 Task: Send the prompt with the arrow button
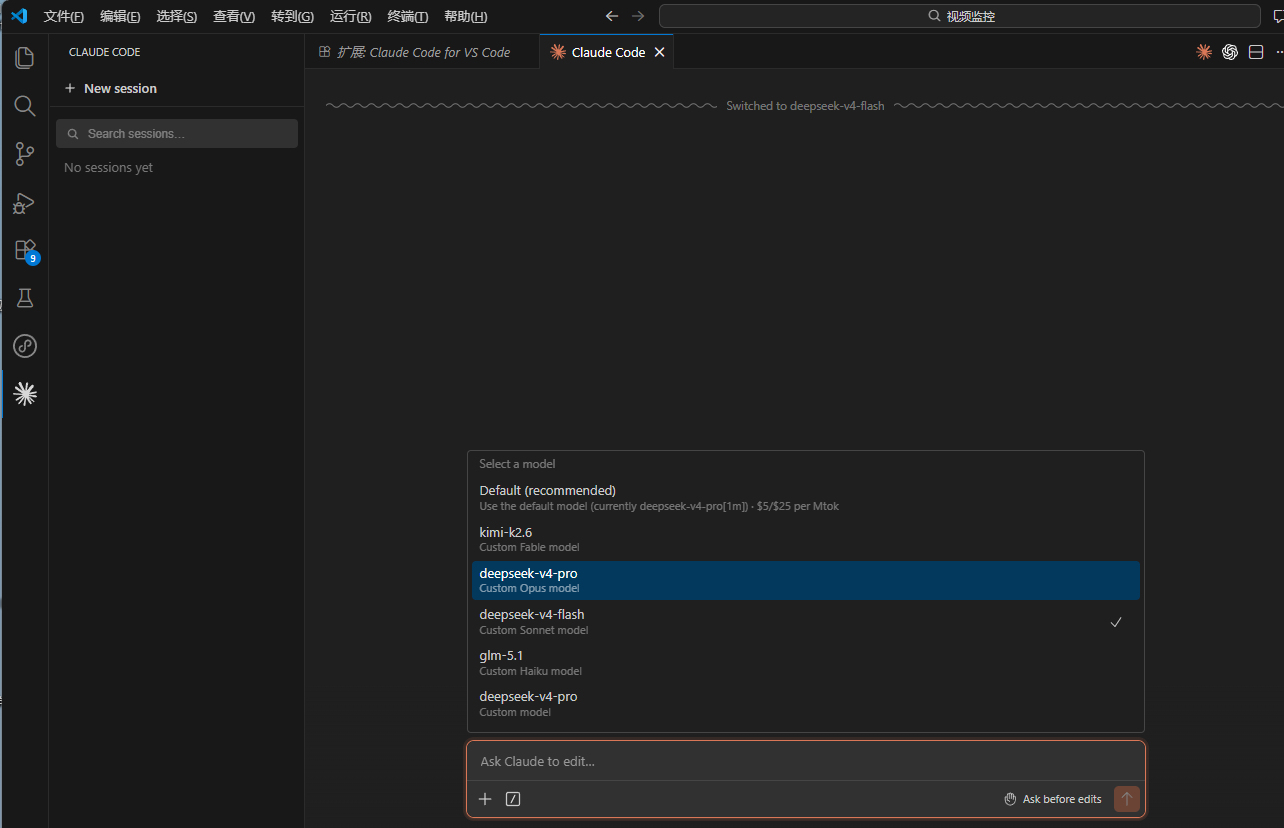(1127, 799)
